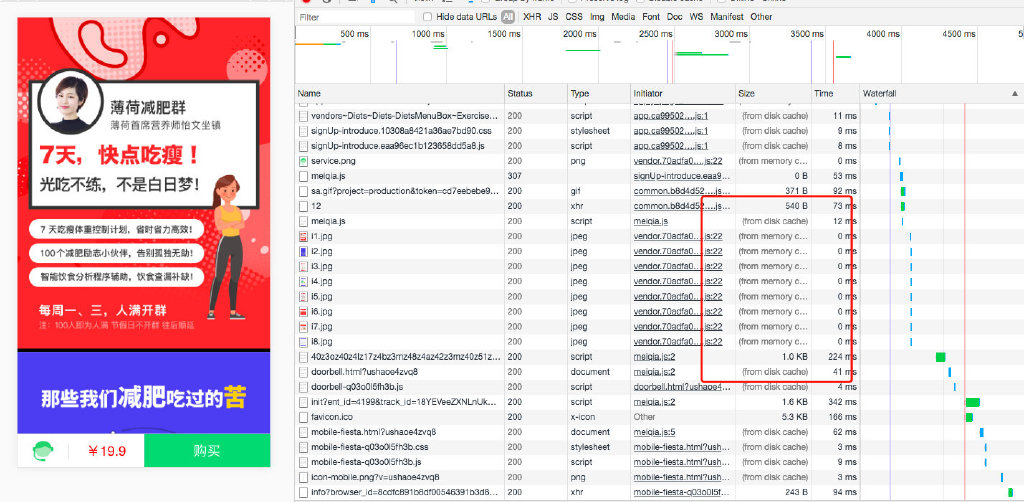The height and width of the screenshot is (502, 1024).
Task: Click the file icon of signUp-introduce css file
Action: pos(303,131)
